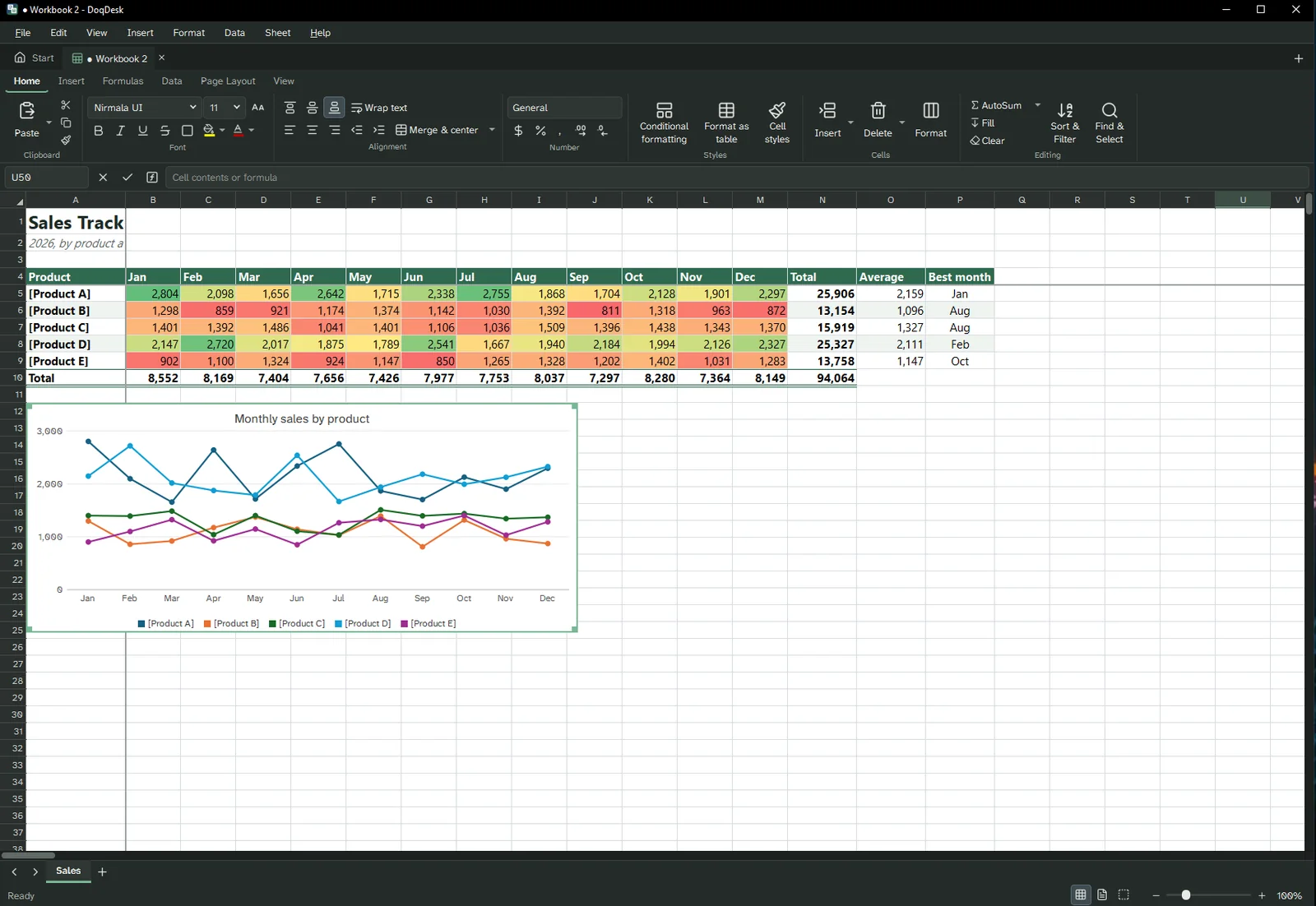
Task: Click the zoom slider handle
Action: tap(1186, 895)
